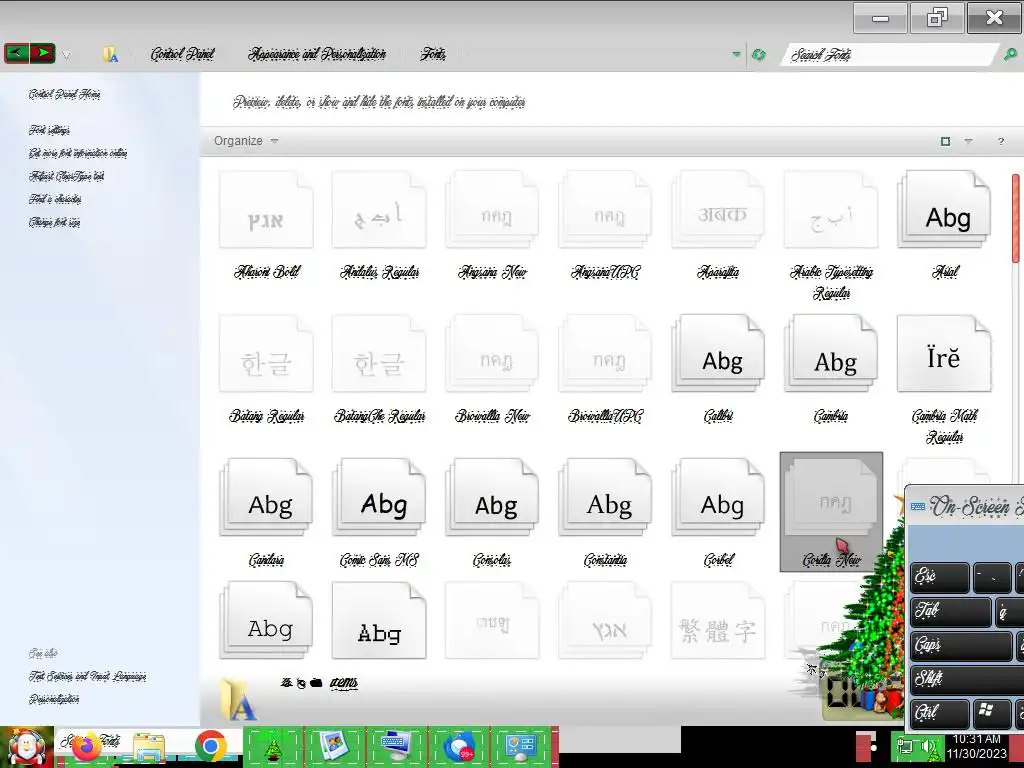This screenshot has height=768, width=1024.
Task: Open File Explorer from the taskbar
Action: (x=150, y=746)
